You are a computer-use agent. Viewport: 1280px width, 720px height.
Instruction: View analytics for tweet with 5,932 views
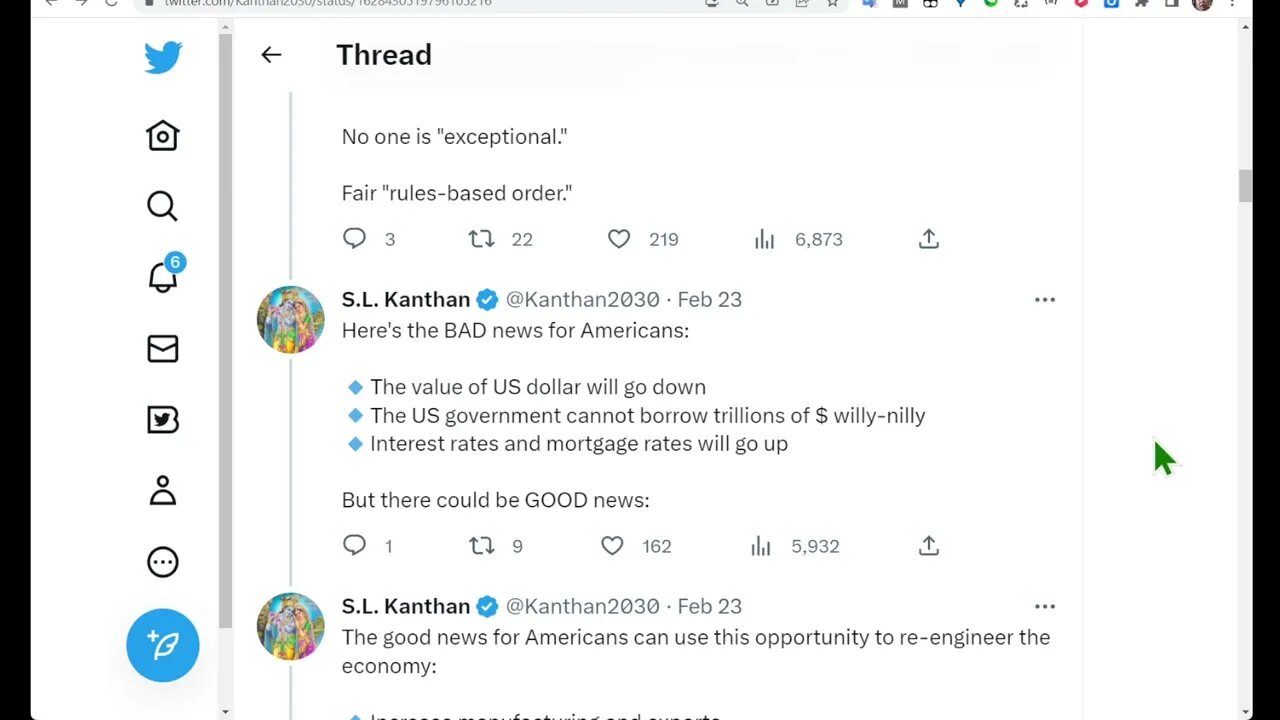(x=761, y=546)
